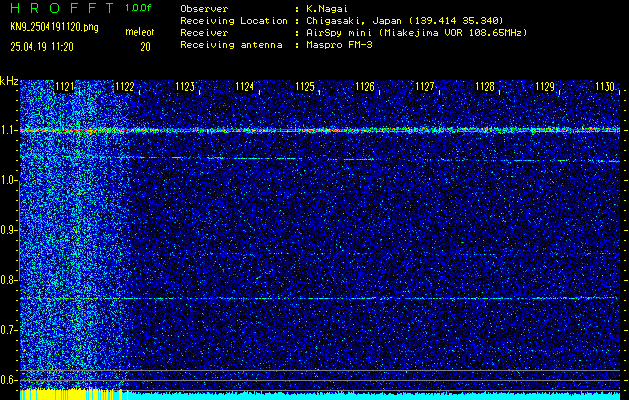This screenshot has width=629, height=400.
Task: Click the 1128 time marker
Action: click(485, 87)
